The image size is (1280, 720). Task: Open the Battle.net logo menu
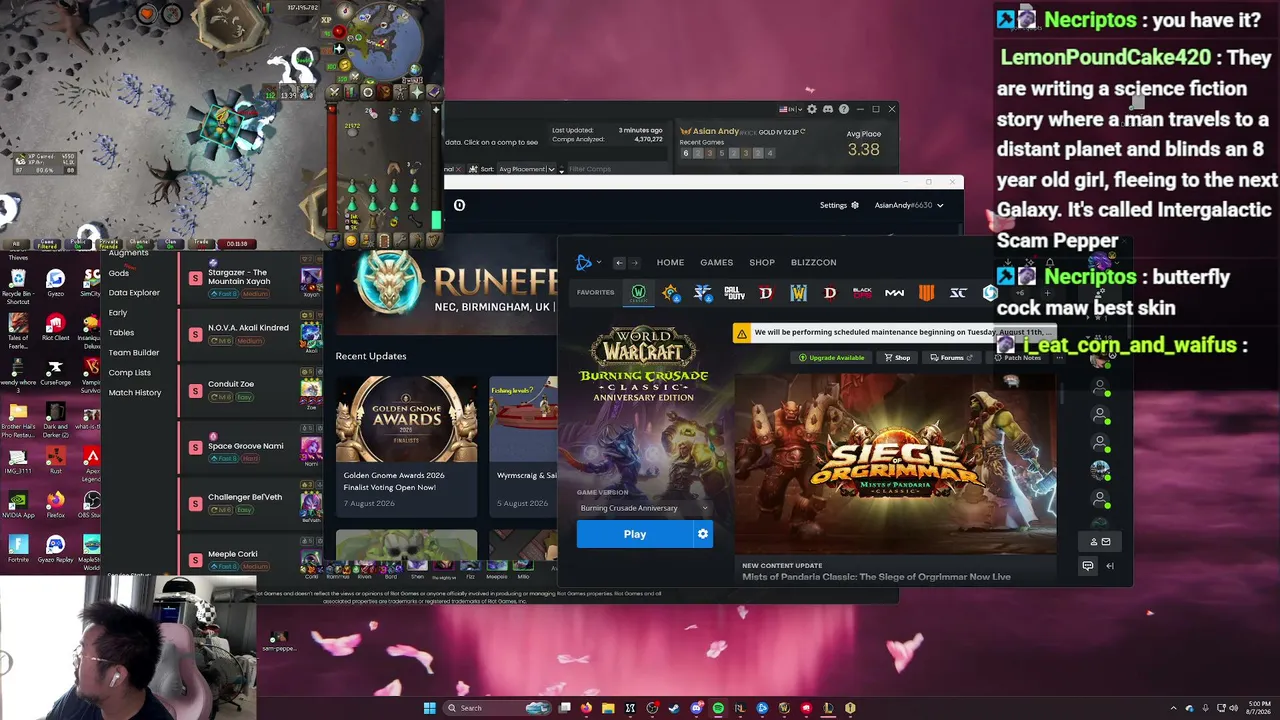pyautogui.click(x=587, y=262)
